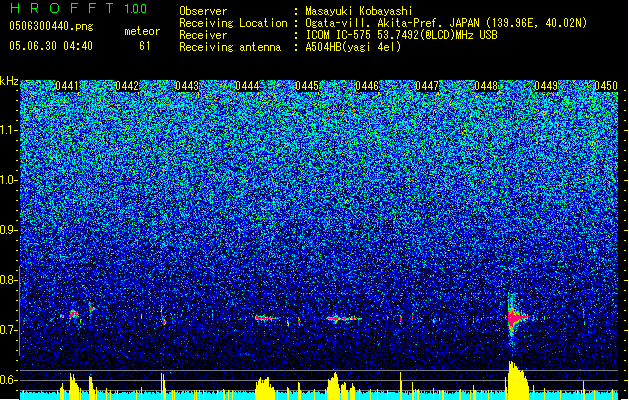The image size is (629, 400).
Task: Click the 0.8 kHz axis tick label
Action: click(8, 280)
